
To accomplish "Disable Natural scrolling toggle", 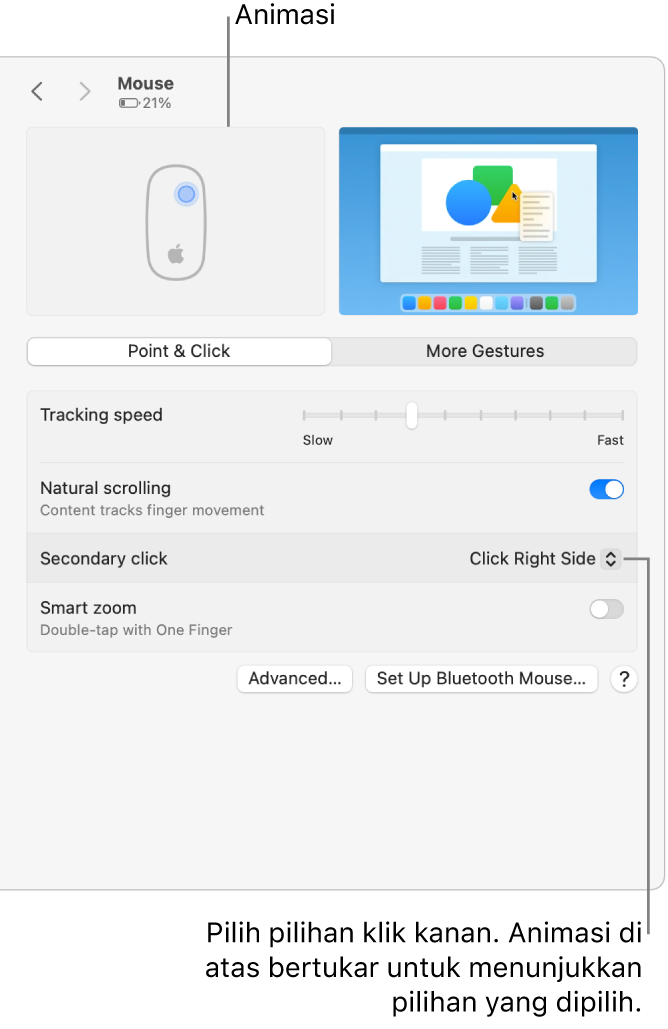I will 606,489.
